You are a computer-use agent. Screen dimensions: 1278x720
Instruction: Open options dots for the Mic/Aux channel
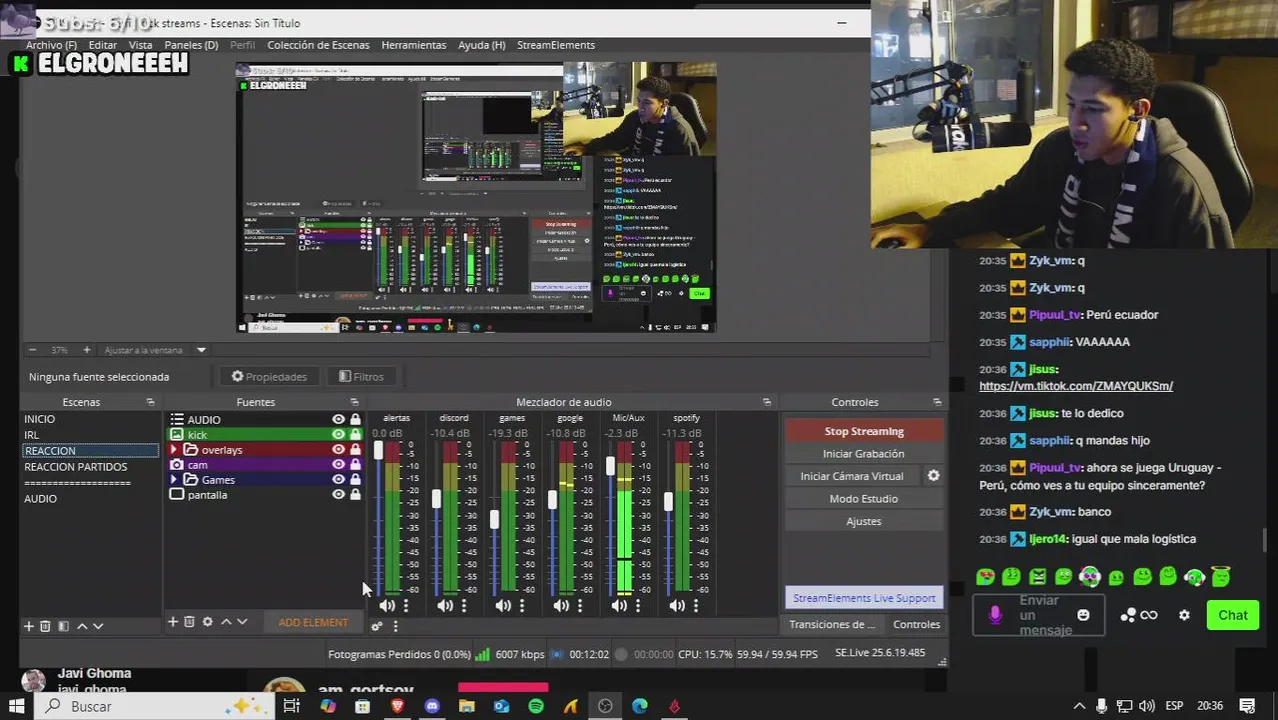click(638, 605)
